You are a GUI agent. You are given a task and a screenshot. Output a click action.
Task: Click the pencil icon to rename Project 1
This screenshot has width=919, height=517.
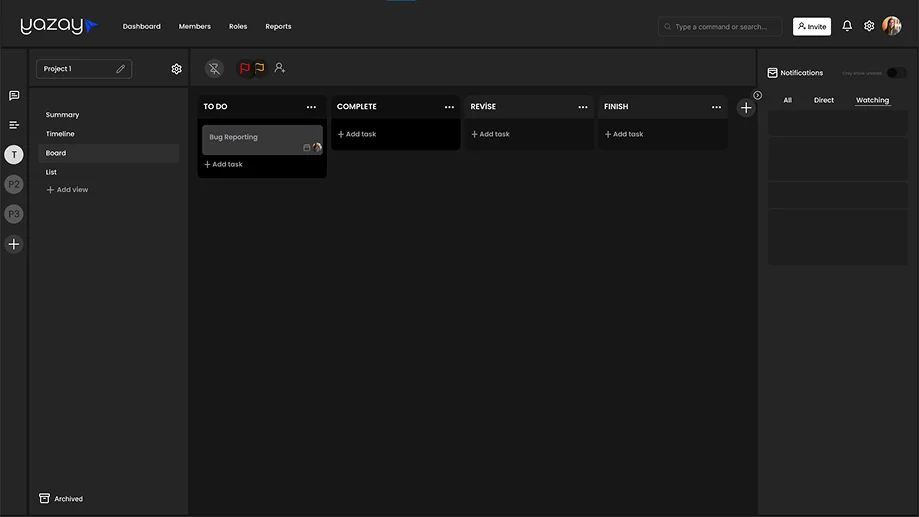click(121, 69)
